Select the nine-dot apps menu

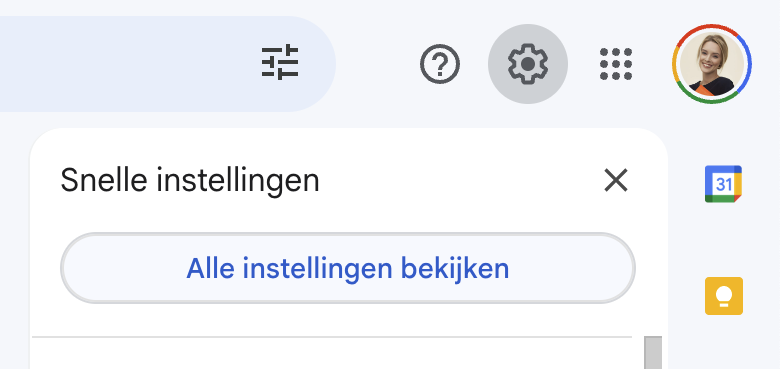616,64
